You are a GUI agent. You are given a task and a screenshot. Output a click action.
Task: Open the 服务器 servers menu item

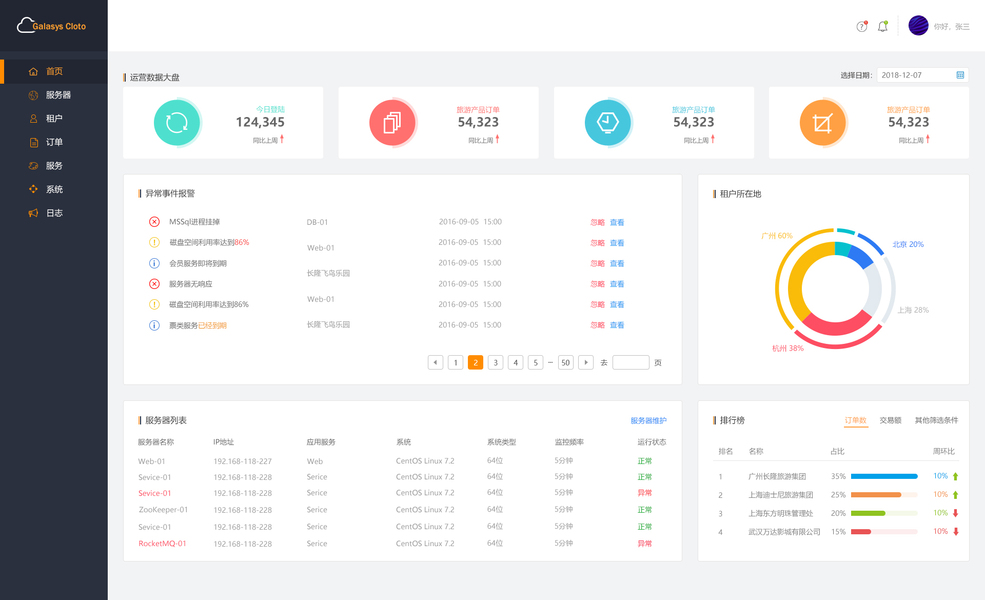pos(53,95)
